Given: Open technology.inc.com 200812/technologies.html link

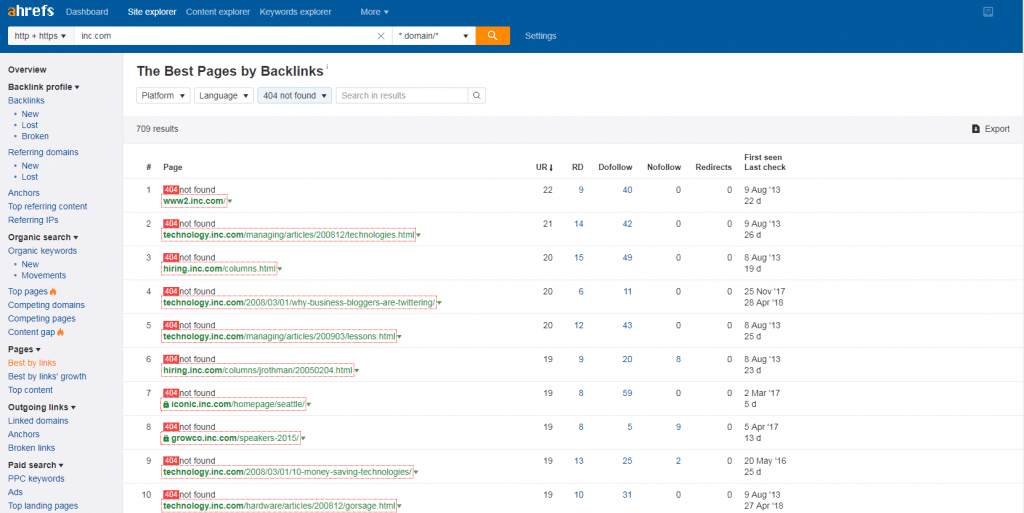Looking at the screenshot, I should tap(289, 235).
